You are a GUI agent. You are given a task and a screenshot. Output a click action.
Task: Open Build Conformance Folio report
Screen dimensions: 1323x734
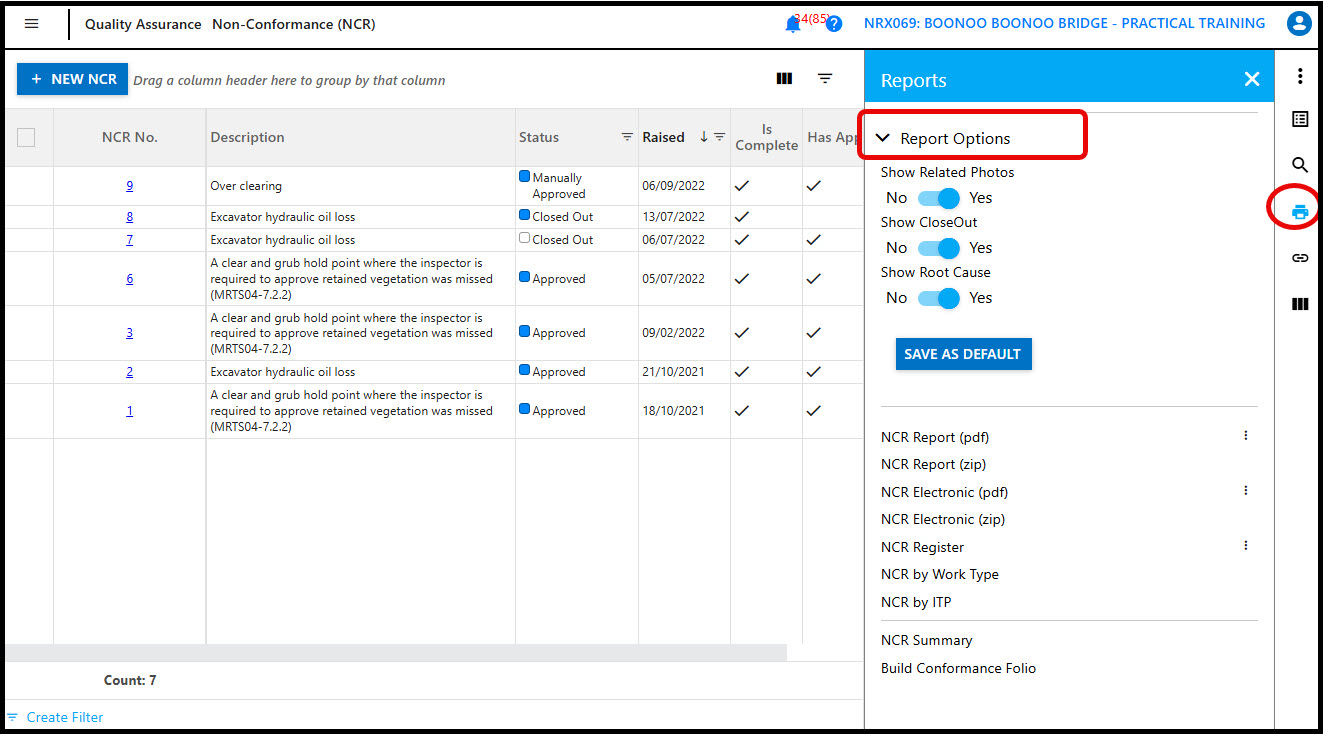[958, 668]
